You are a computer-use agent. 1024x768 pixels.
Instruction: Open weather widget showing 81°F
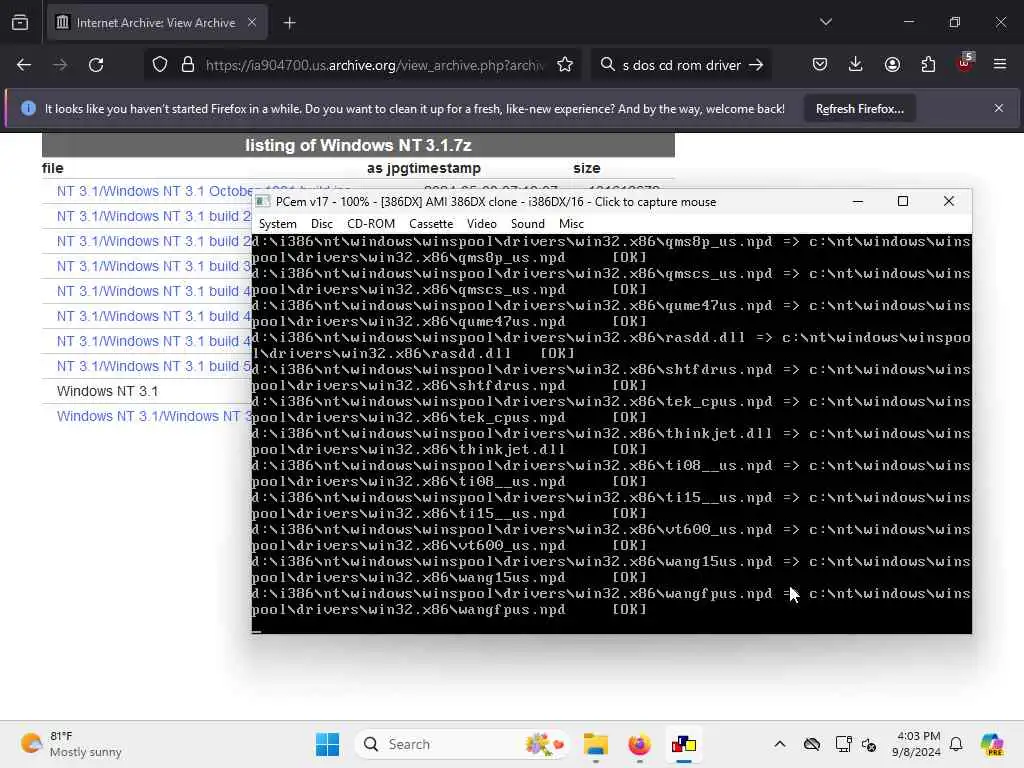[71, 744]
